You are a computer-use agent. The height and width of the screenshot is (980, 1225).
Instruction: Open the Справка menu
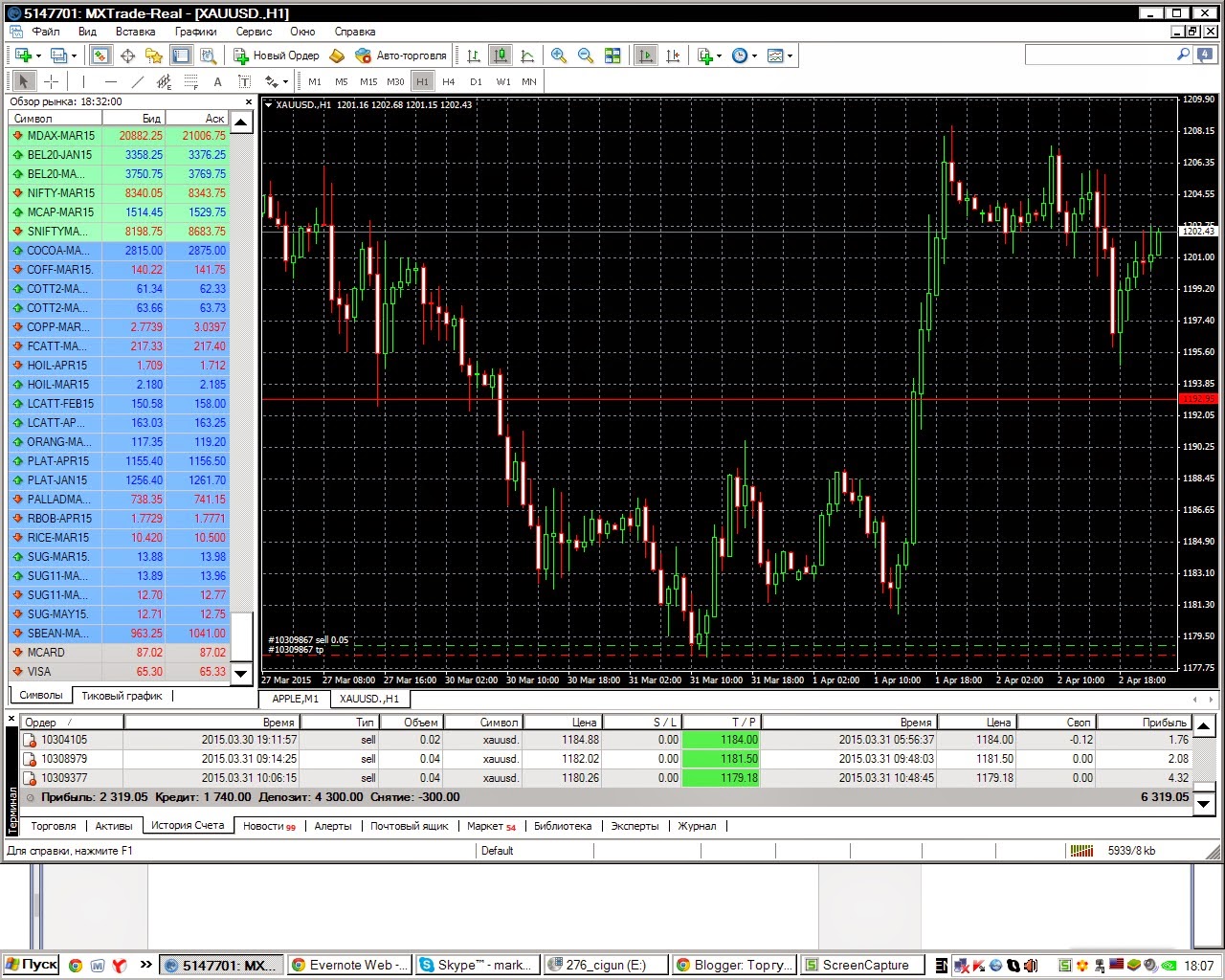pyautogui.click(x=355, y=32)
